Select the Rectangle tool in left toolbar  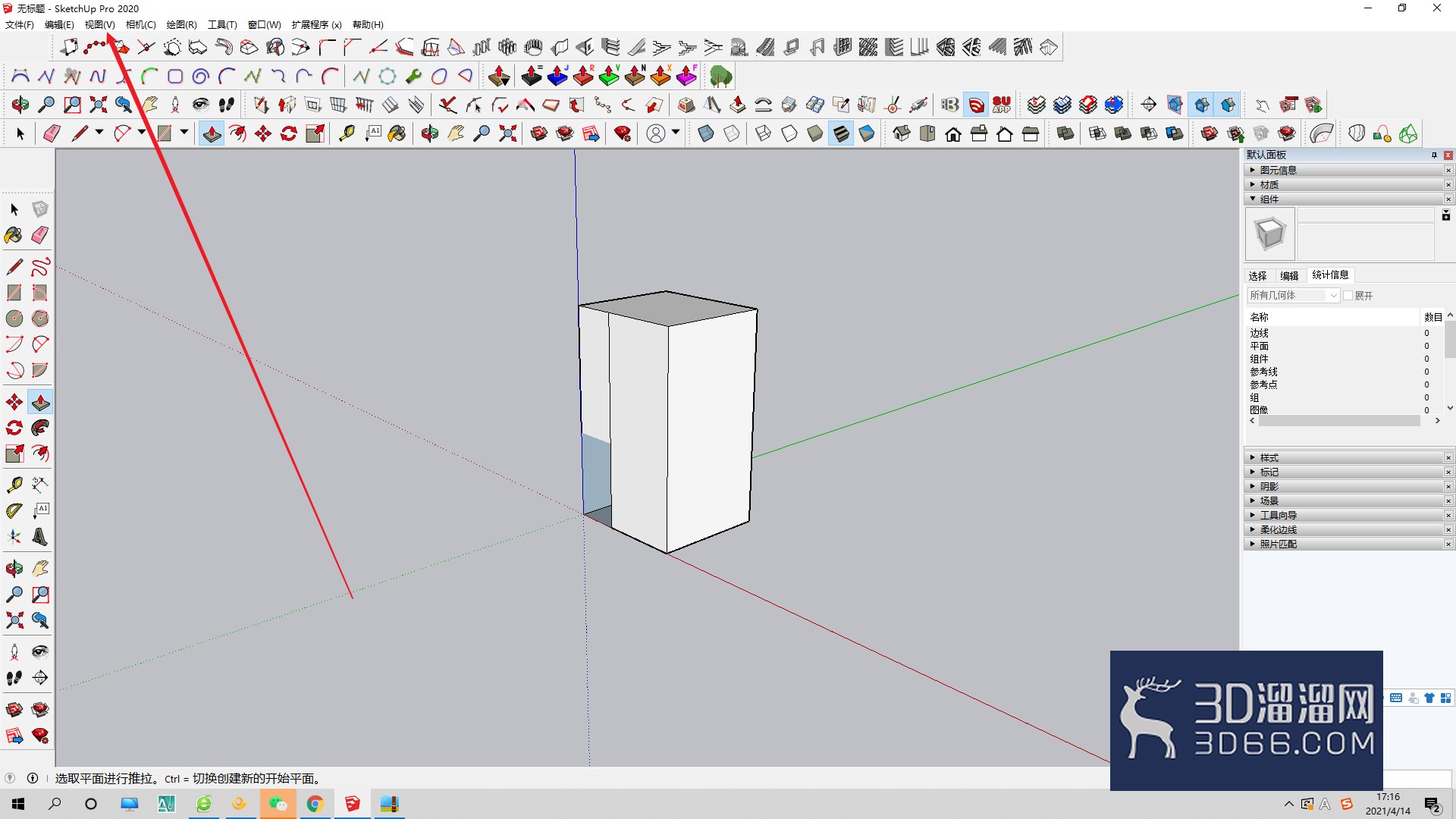[x=14, y=293]
